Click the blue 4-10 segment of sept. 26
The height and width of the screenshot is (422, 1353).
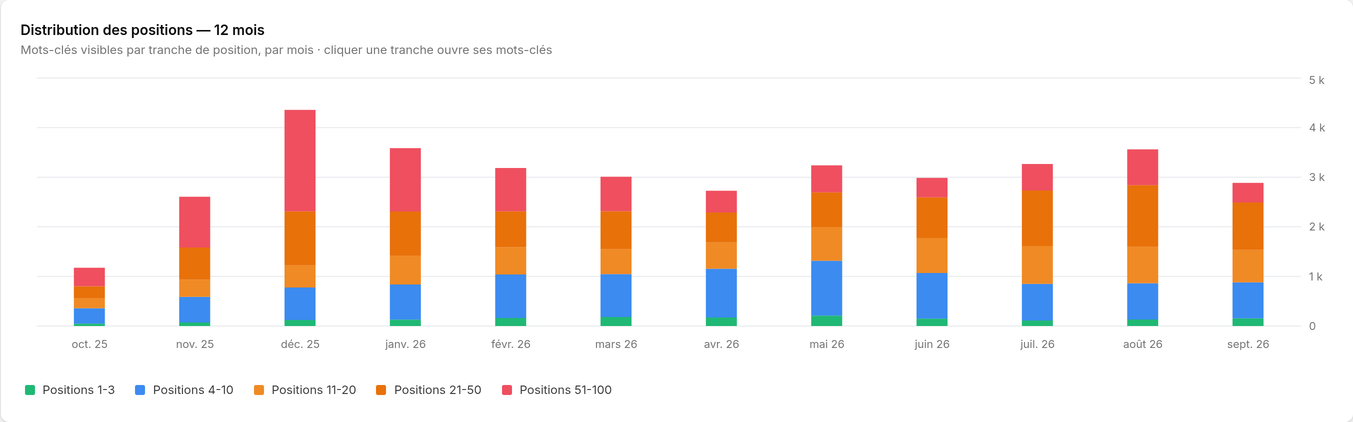[1248, 300]
